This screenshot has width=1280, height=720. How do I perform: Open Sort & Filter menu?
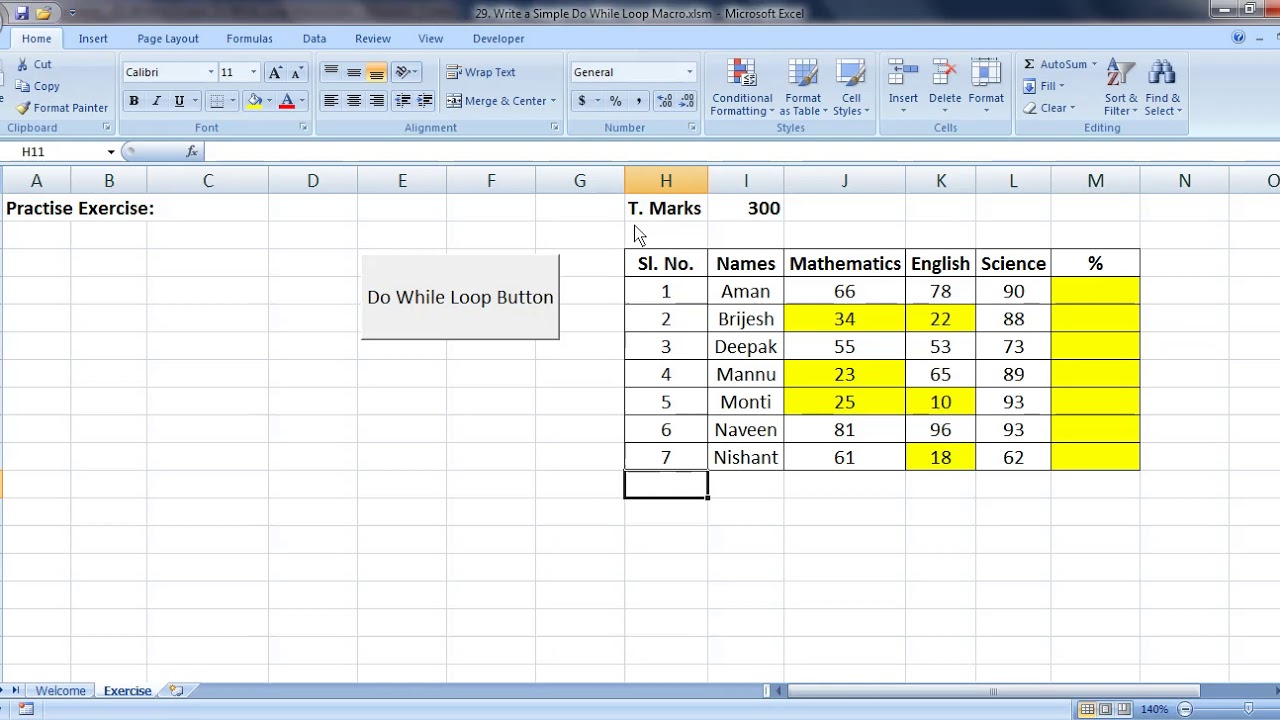point(1121,88)
